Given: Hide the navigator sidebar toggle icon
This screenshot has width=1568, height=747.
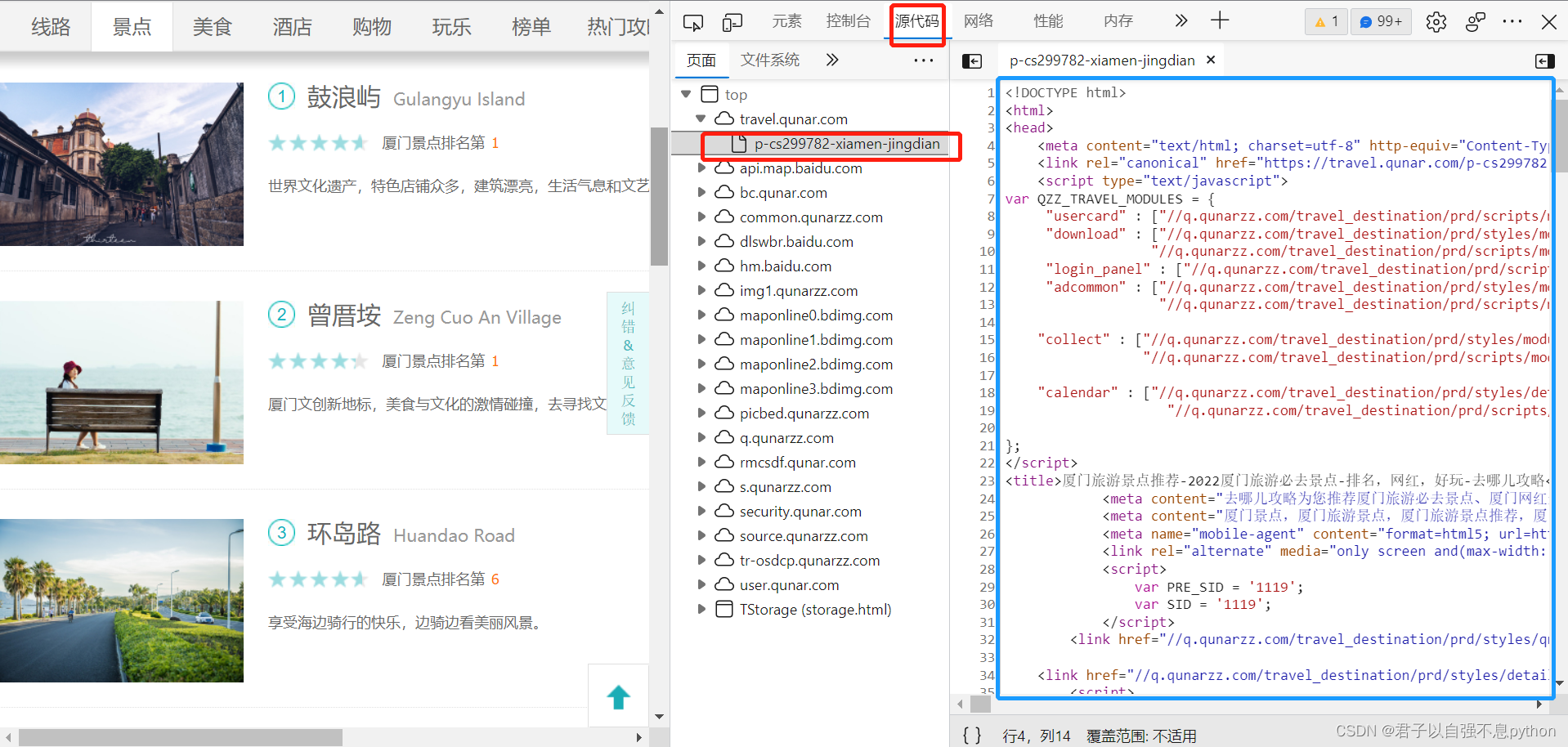Looking at the screenshot, I should (x=972, y=61).
